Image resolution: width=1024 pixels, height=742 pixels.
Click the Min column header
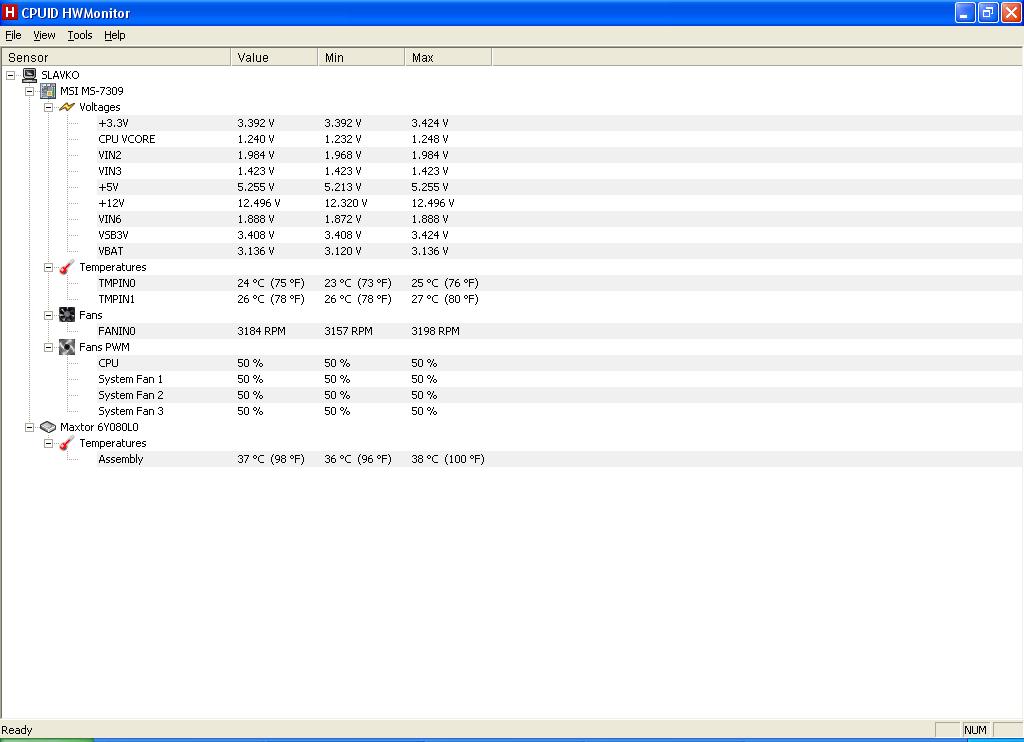361,57
